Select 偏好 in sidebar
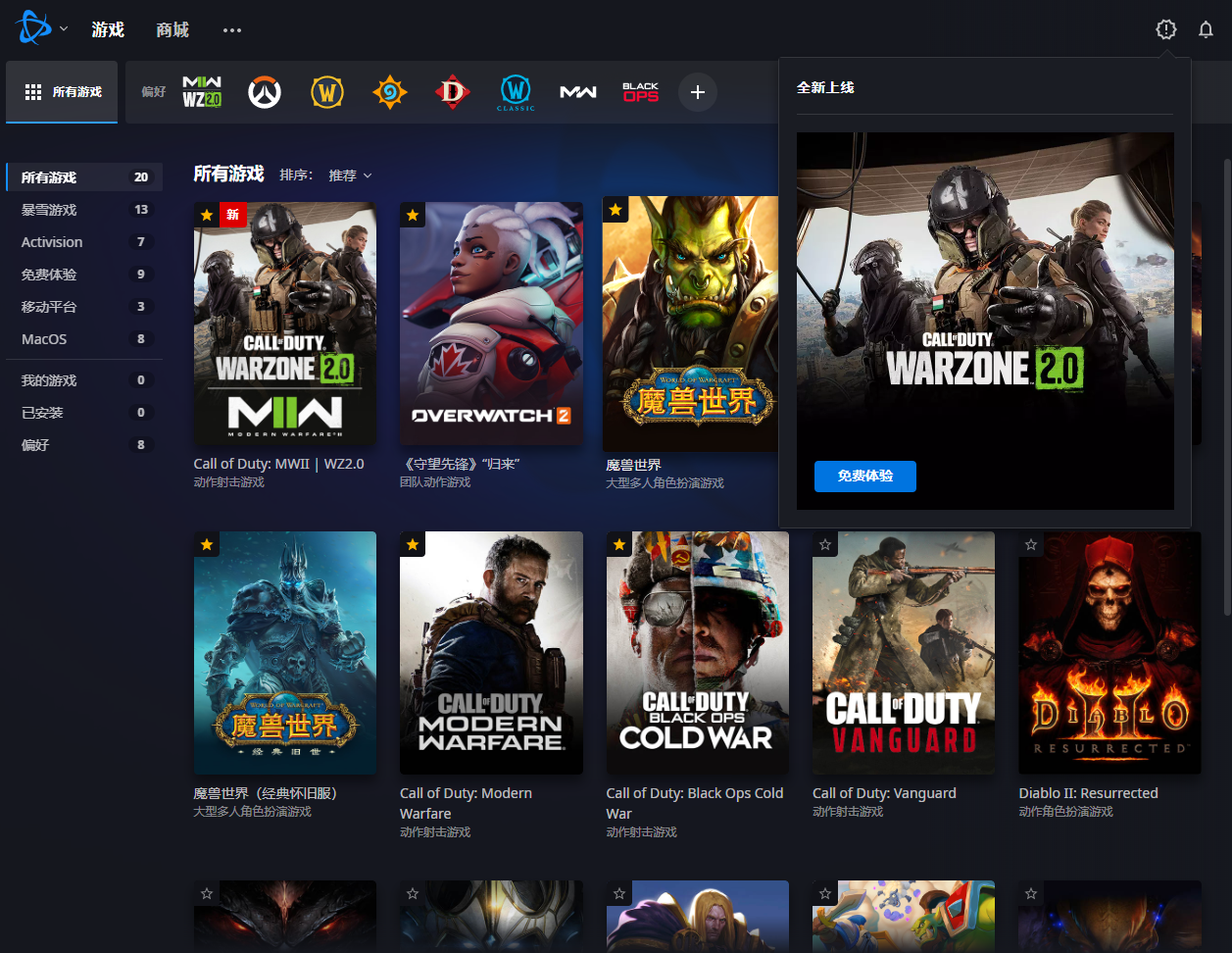Viewport: 1232px width, 953px height. coord(84,445)
